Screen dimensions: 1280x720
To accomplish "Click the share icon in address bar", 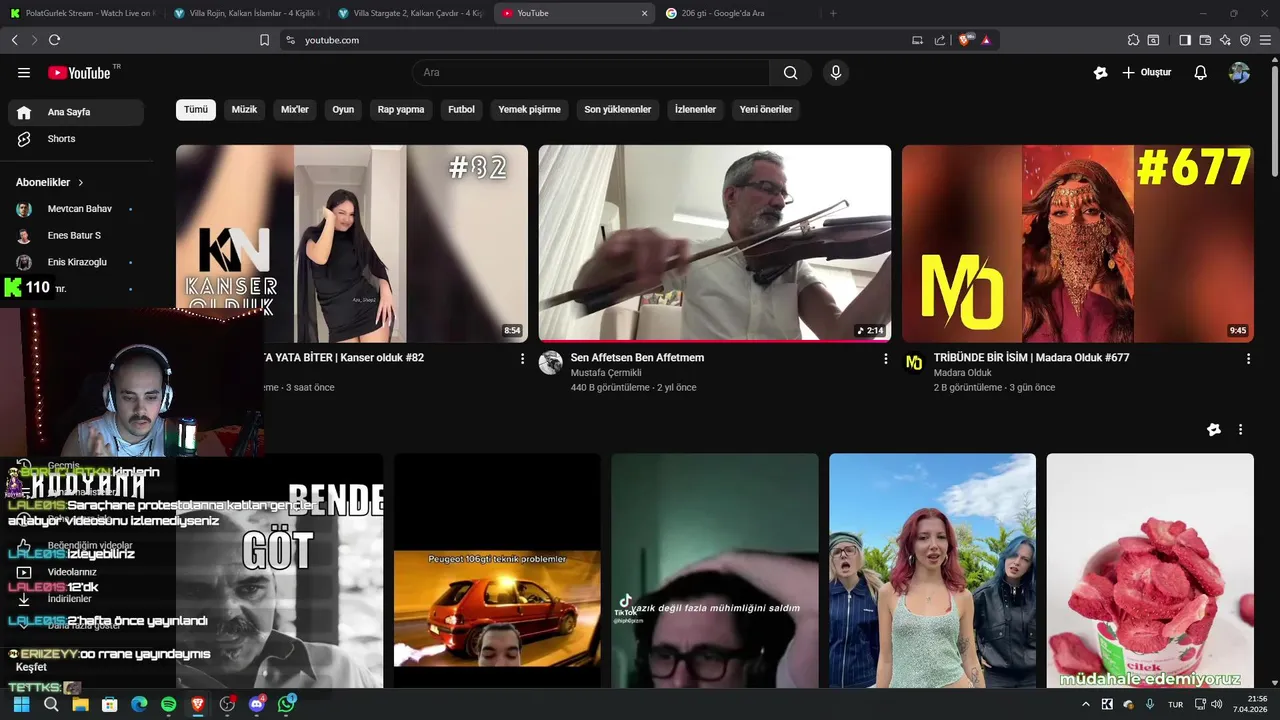I will (939, 40).
